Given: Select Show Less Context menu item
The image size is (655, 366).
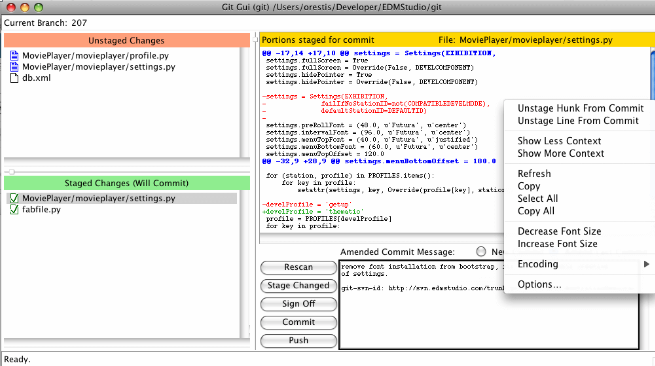Looking at the screenshot, I should (559, 141).
